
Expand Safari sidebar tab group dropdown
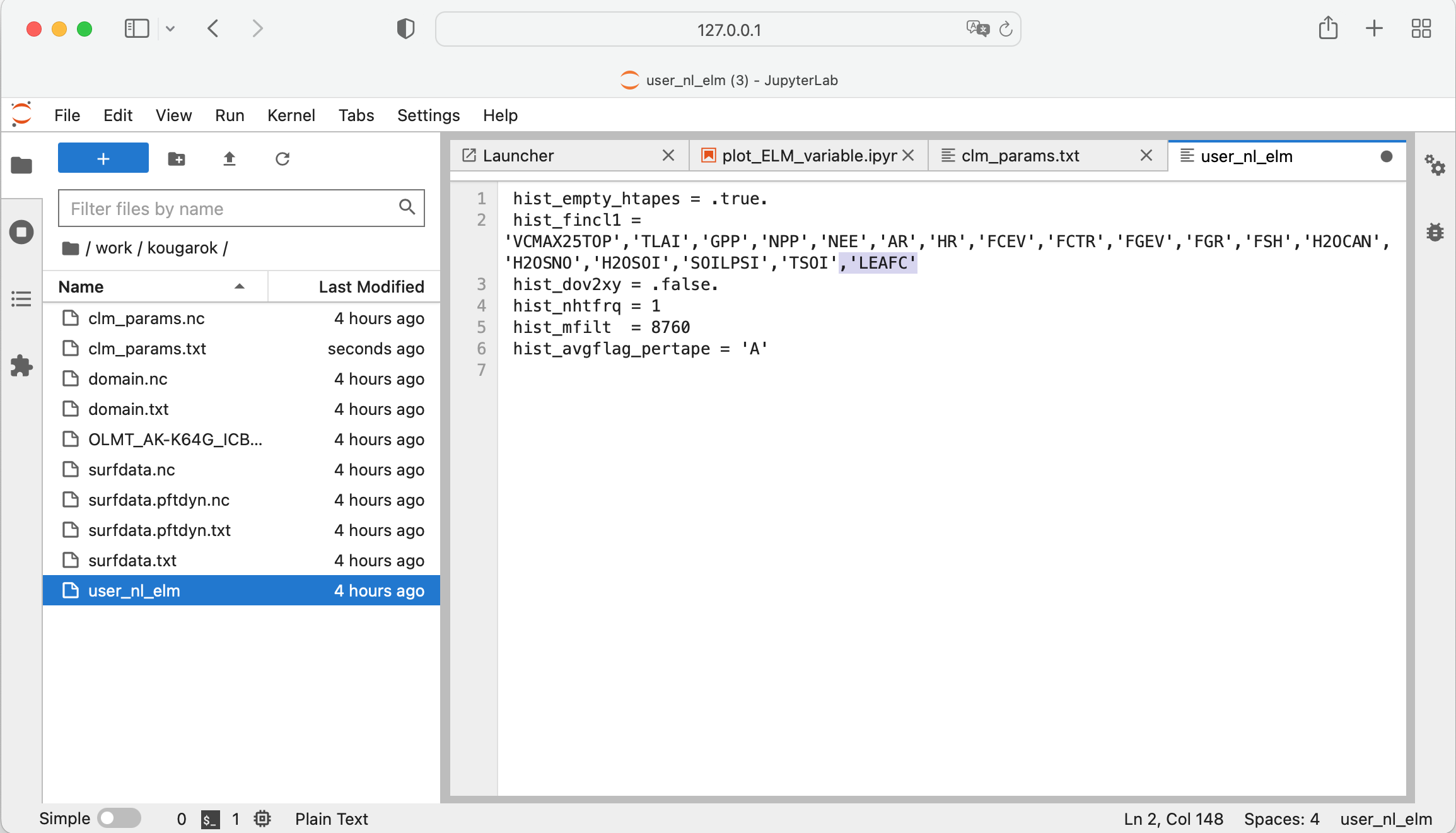[x=170, y=29]
